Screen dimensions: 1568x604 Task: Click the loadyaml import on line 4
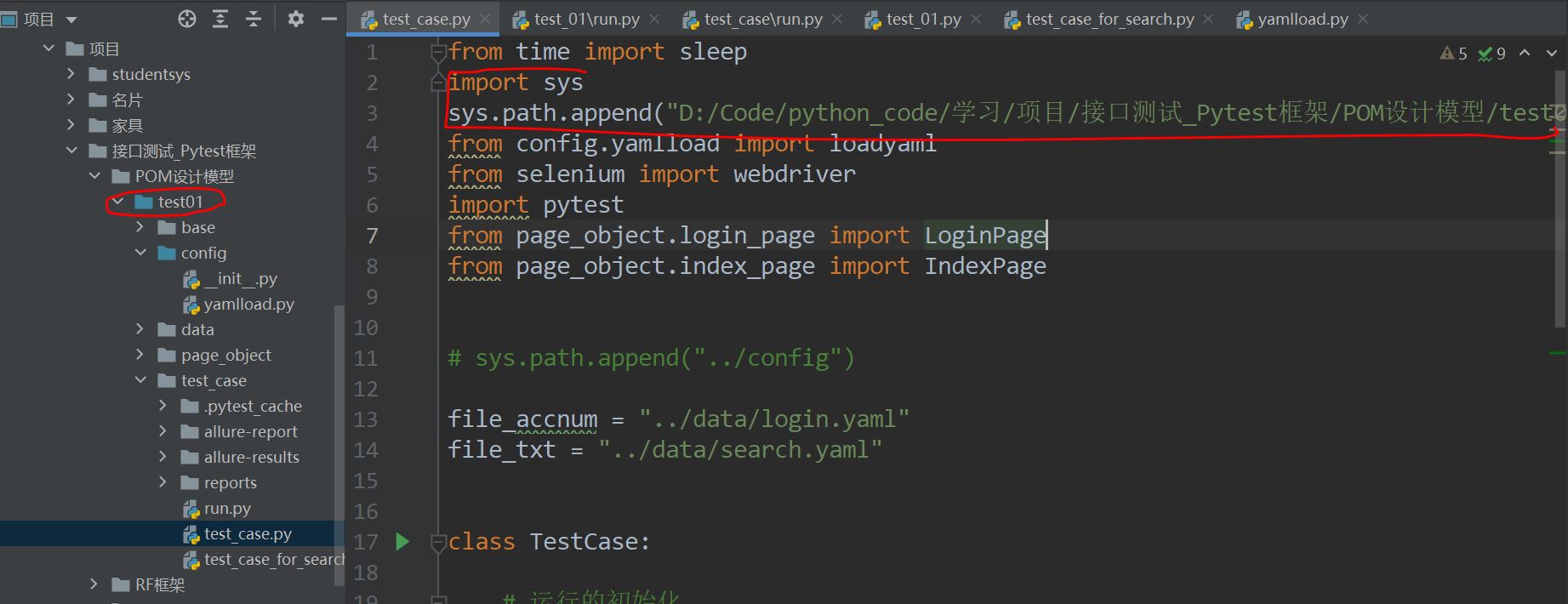[x=883, y=144]
